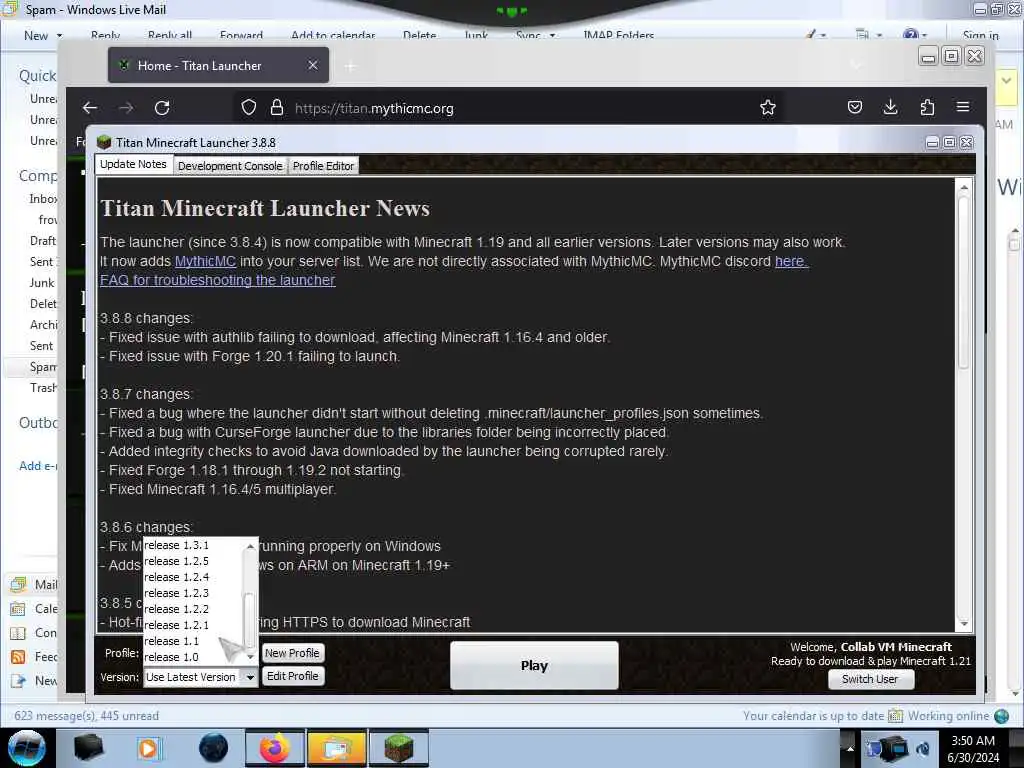Click the Firefox address bar URL
This screenshot has height=768, width=1024.
tap(374, 108)
